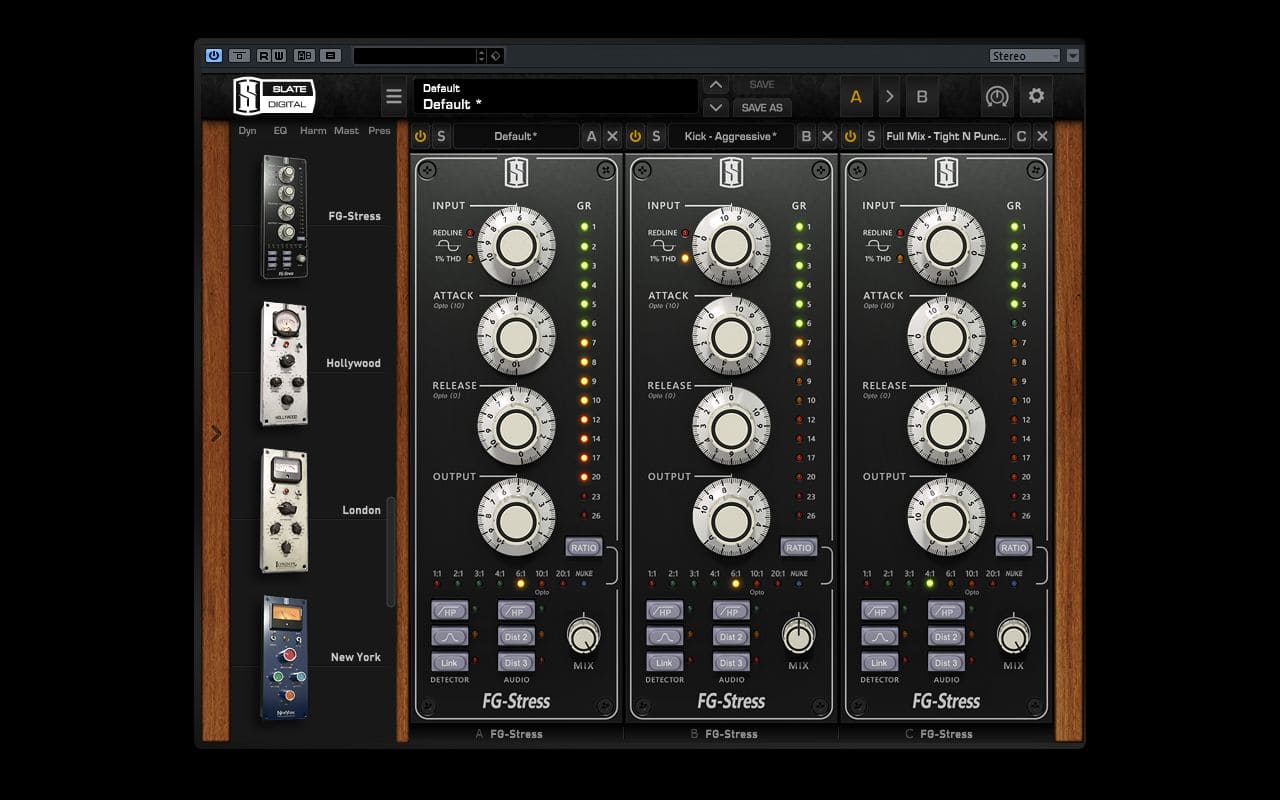The width and height of the screenshot is (1280, 800).
Task: Click the meter dial icon beside settings
Action: click(x=997, y=96)
